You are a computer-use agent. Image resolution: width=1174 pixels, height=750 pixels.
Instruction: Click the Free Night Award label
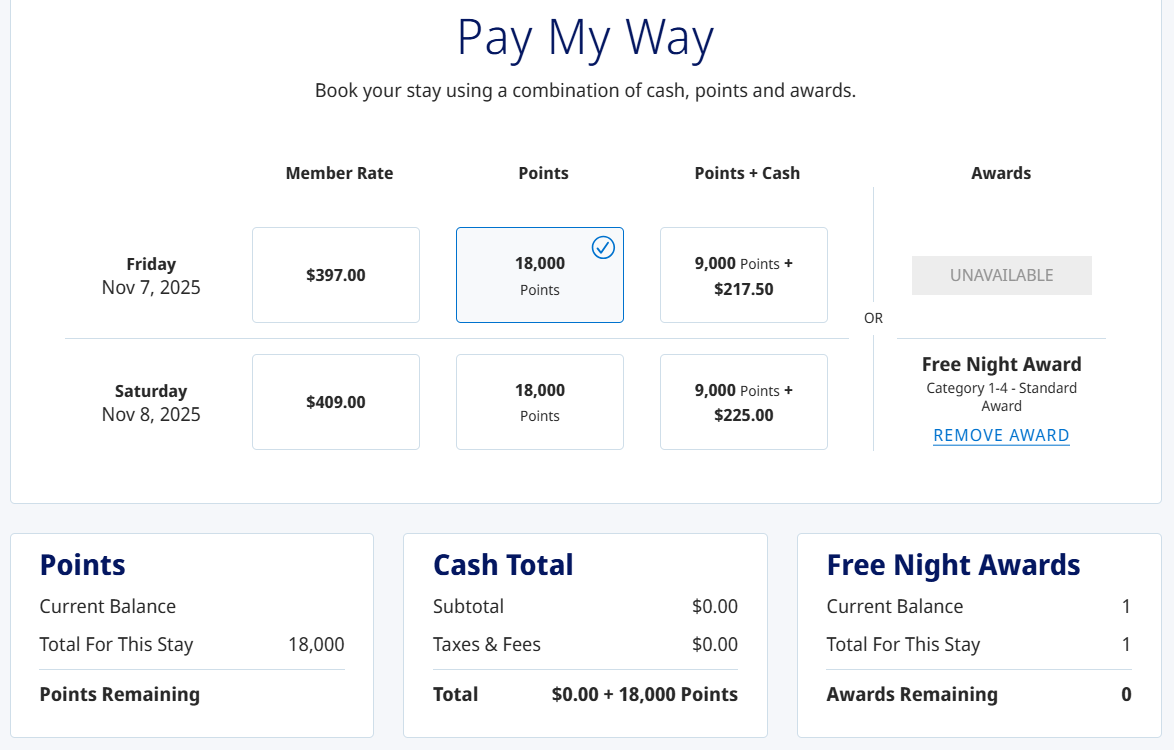pyautogui.click(x=1001, y=364)
